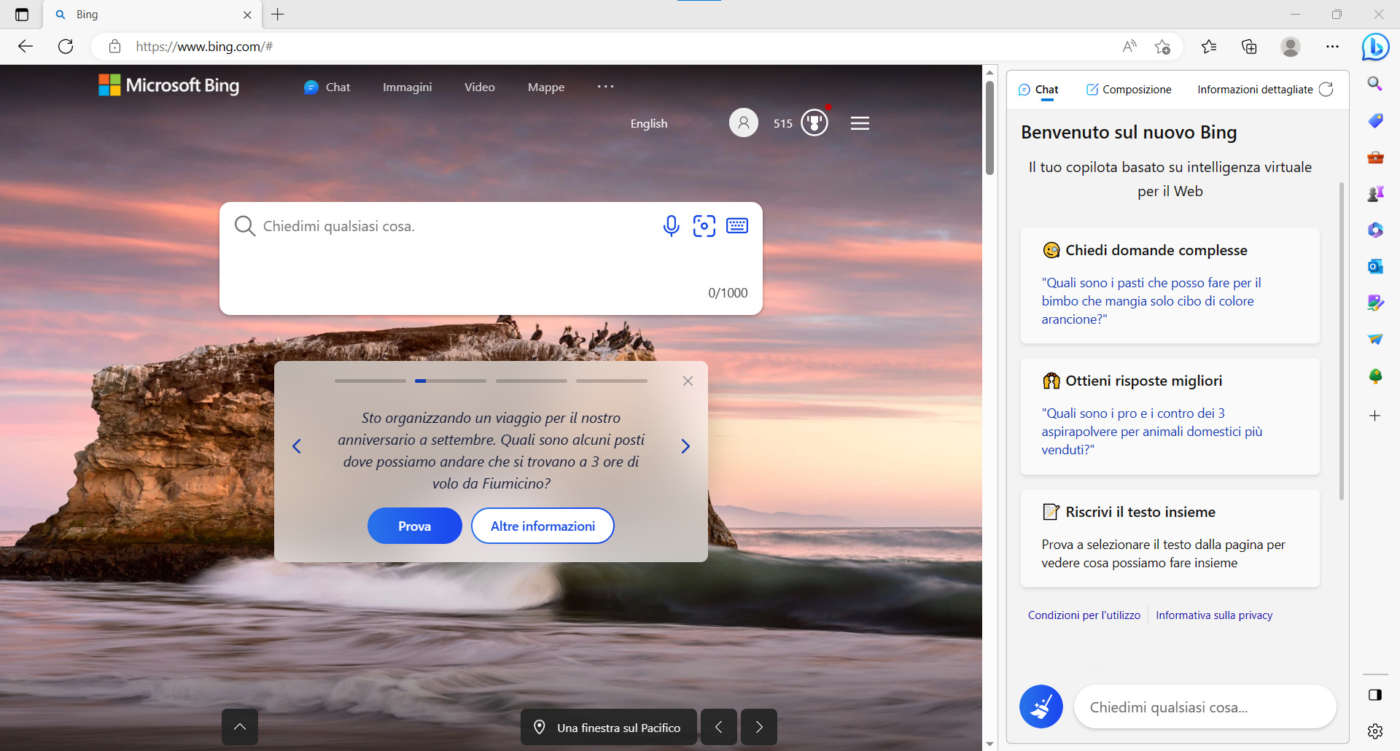The image size is (1400, 751).
Task: Expand the hidden footer with the chevron
Action: click(x=239, y=727)
